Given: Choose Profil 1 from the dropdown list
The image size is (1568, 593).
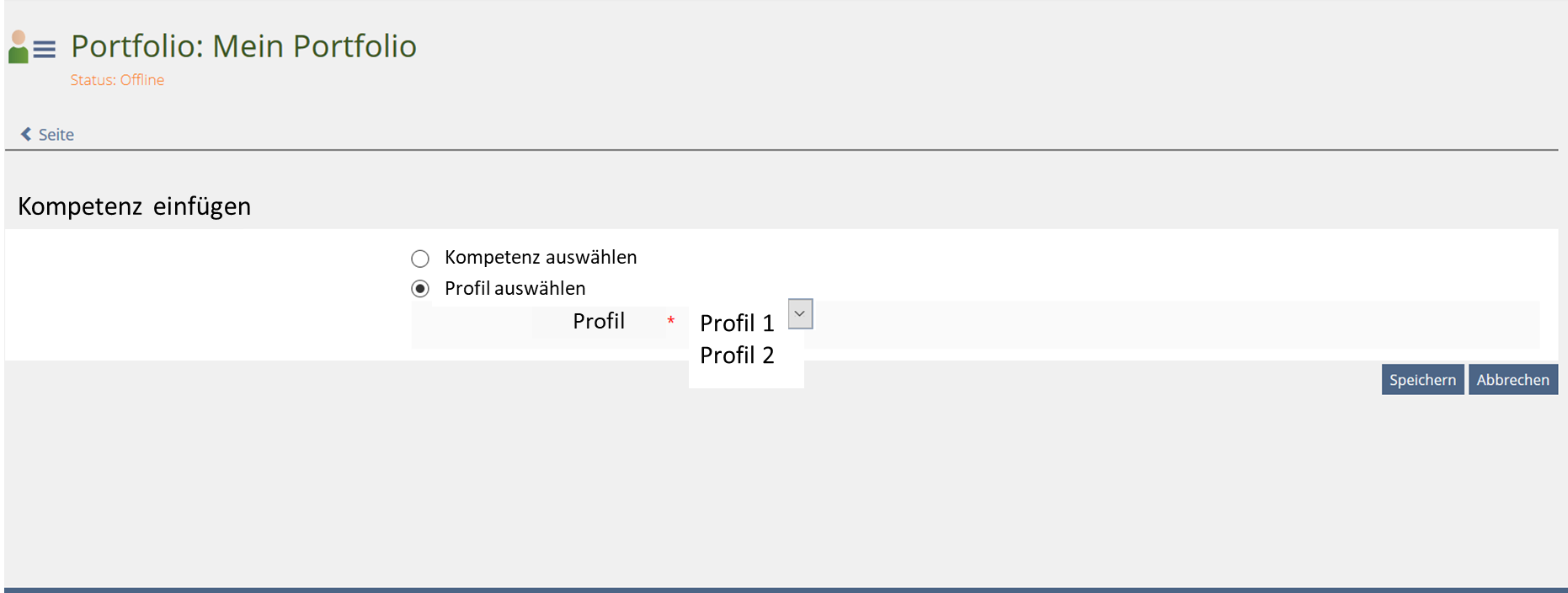Looking at the screenshot, I should (737, 323).
